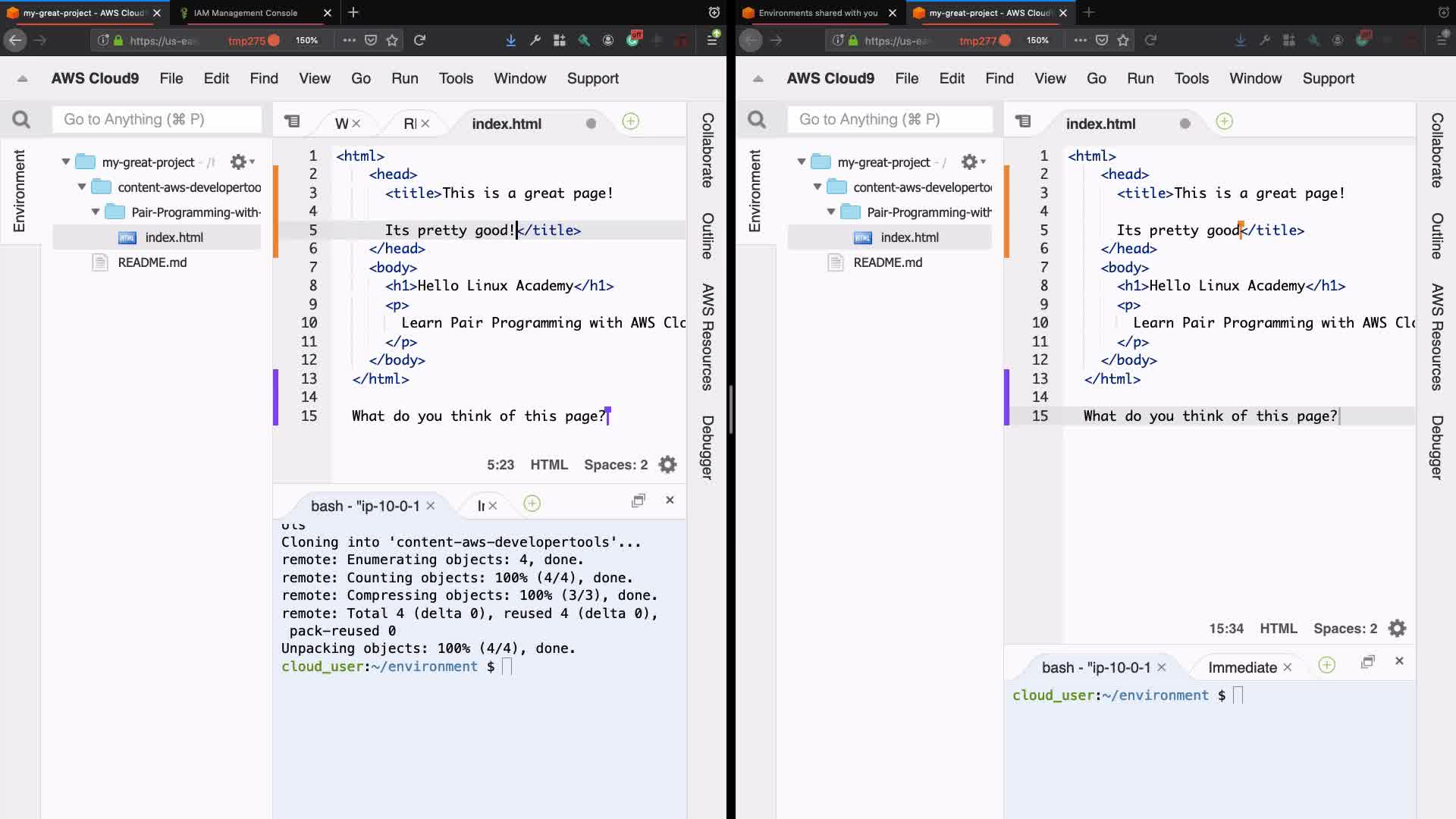Add new tab in left editor pane

coord(630,121)
